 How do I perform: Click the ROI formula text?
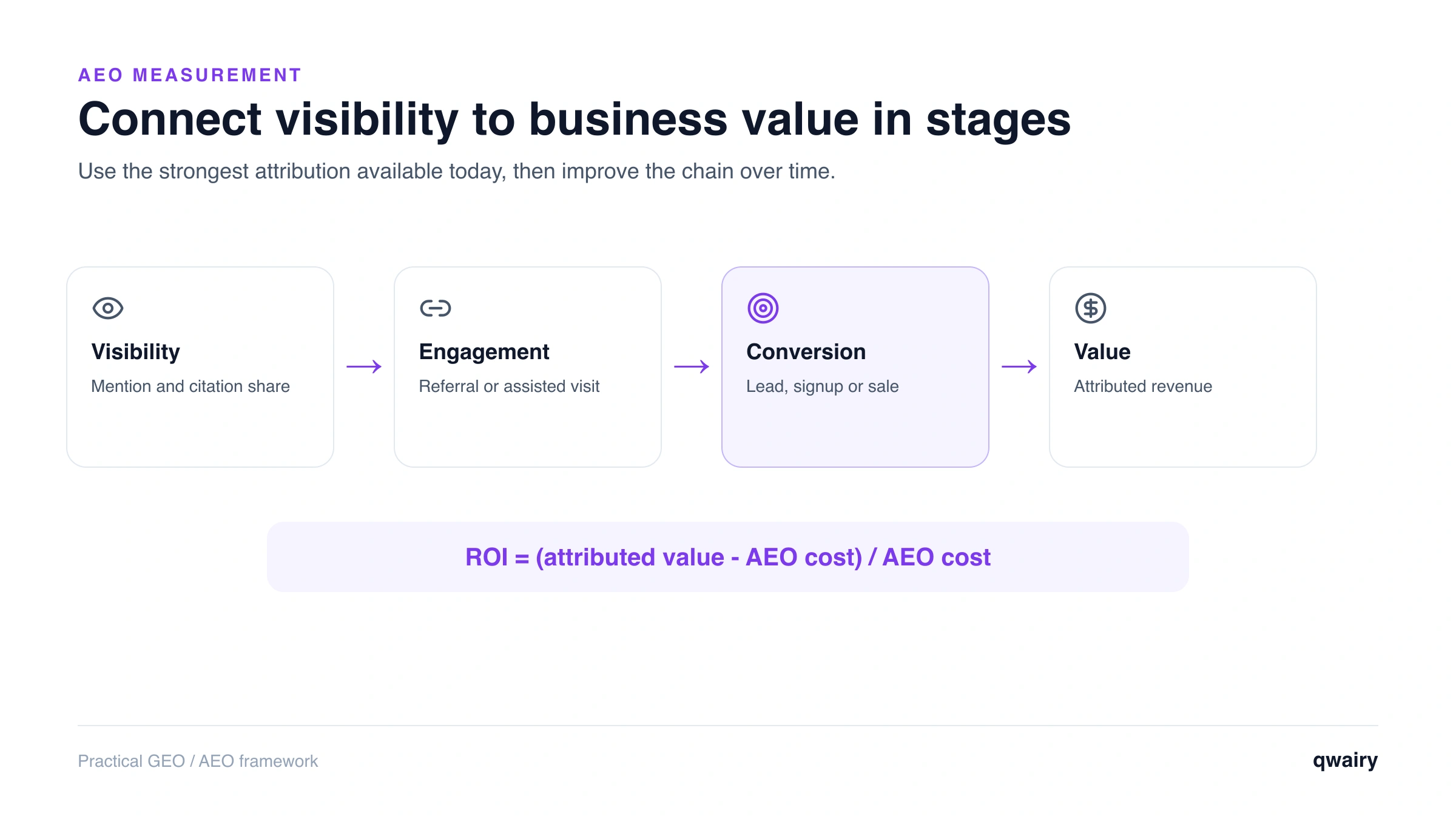pos(728,557)
